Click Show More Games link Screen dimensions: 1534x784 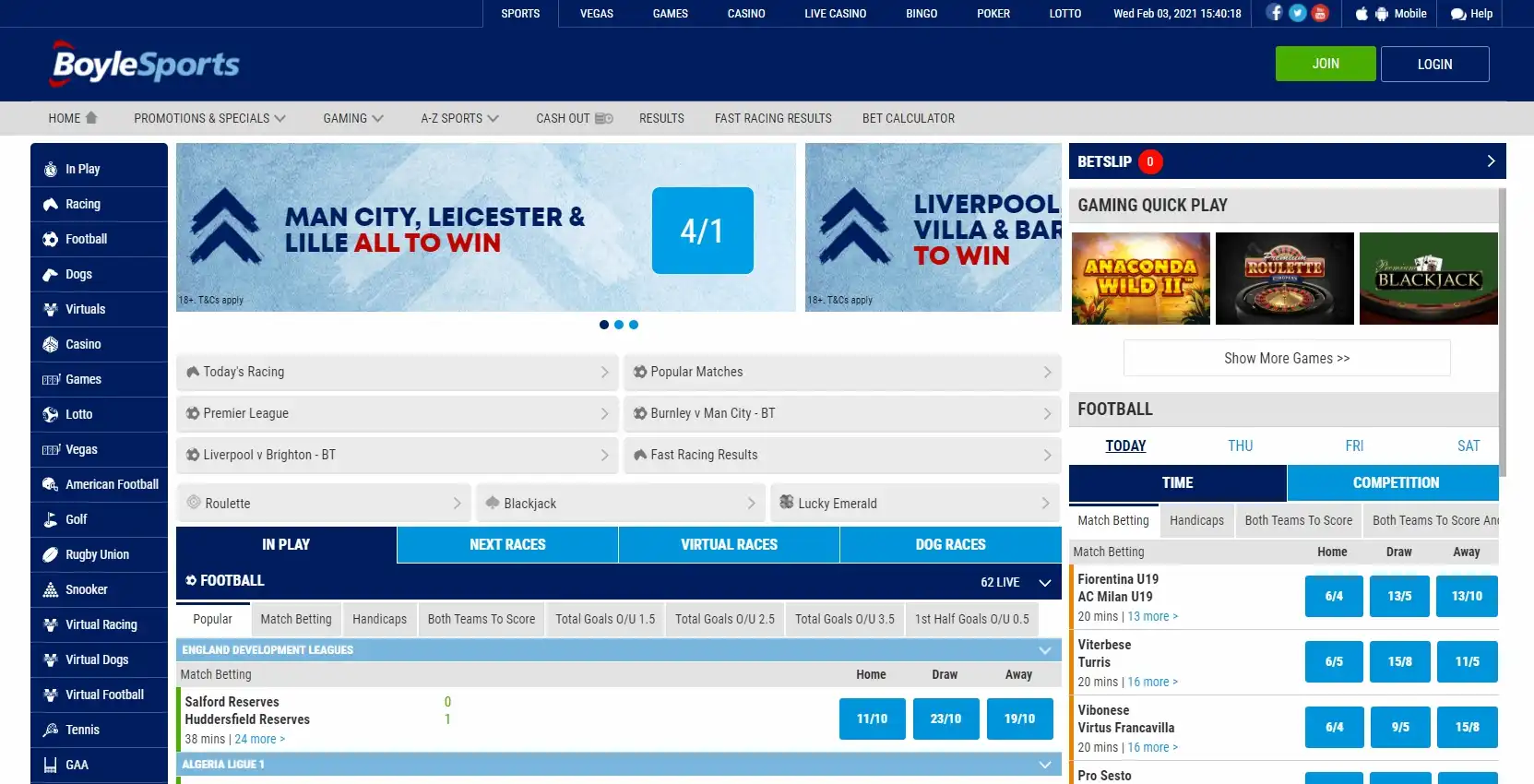(1286, 359)
